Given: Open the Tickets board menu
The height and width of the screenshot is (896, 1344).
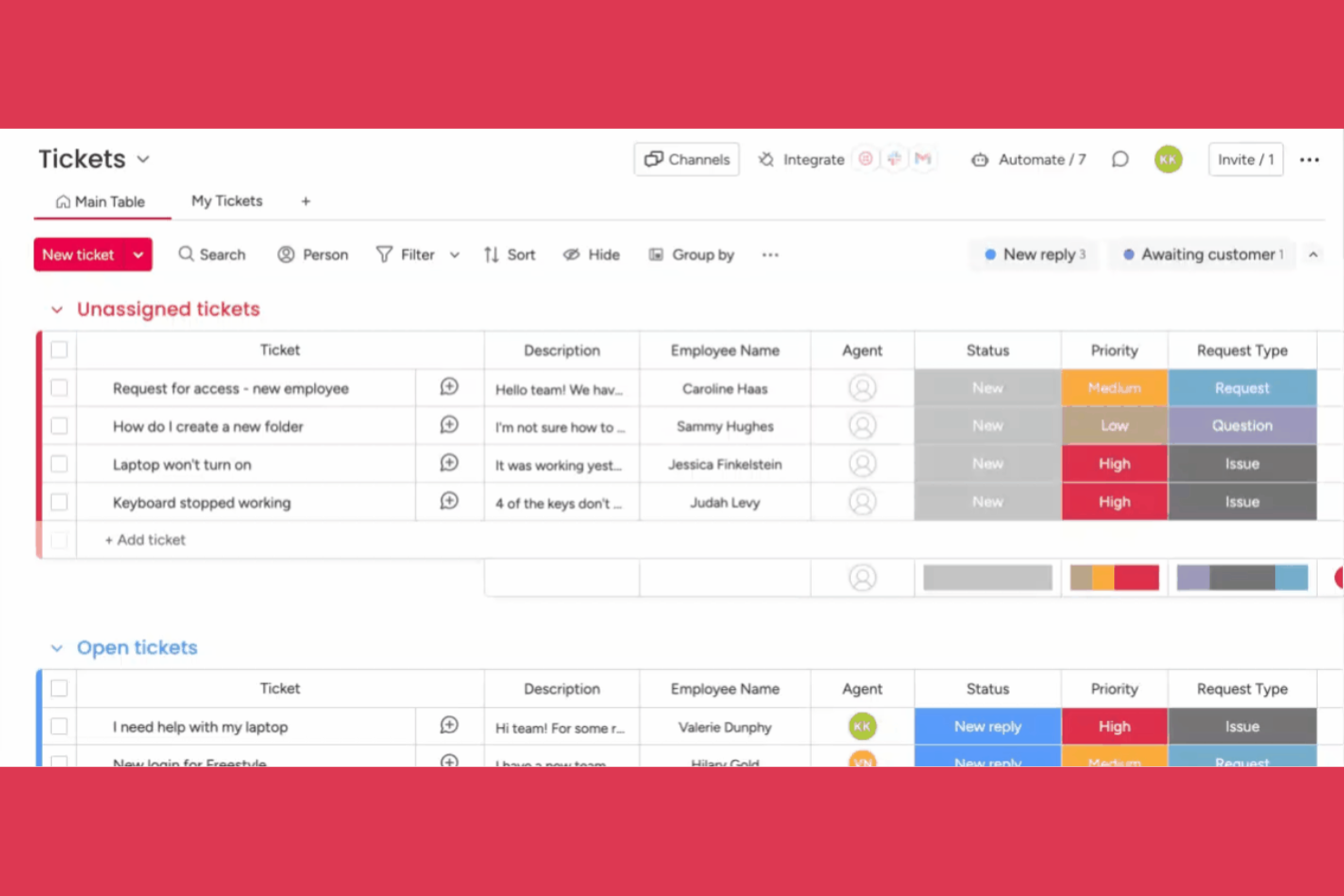Looking at the screenshot, I should (x=143, y=159).
